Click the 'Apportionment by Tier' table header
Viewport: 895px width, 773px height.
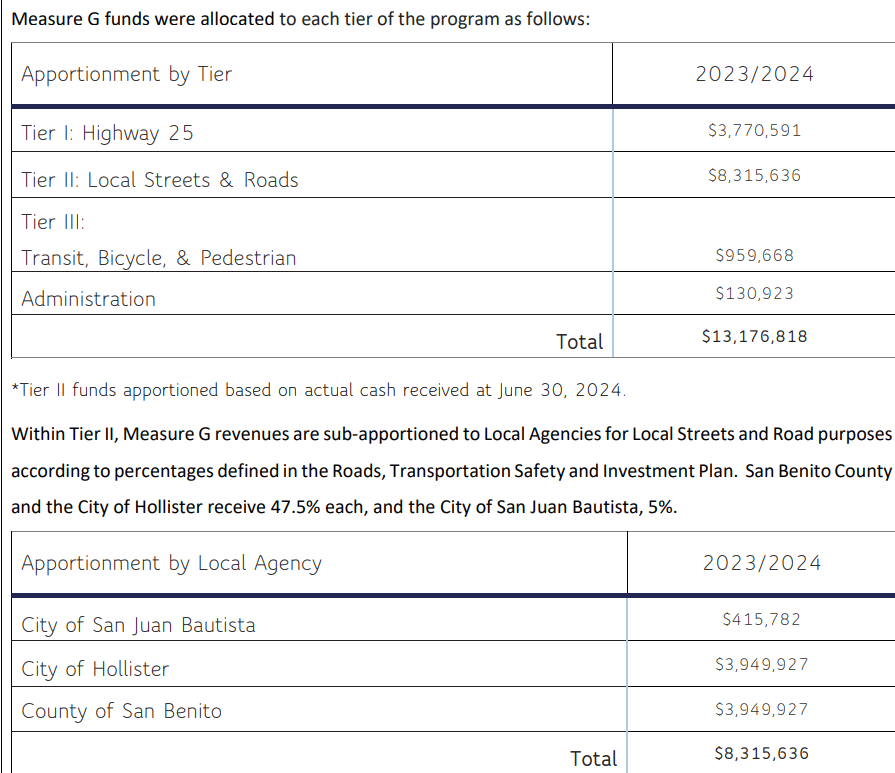point(126,74)
